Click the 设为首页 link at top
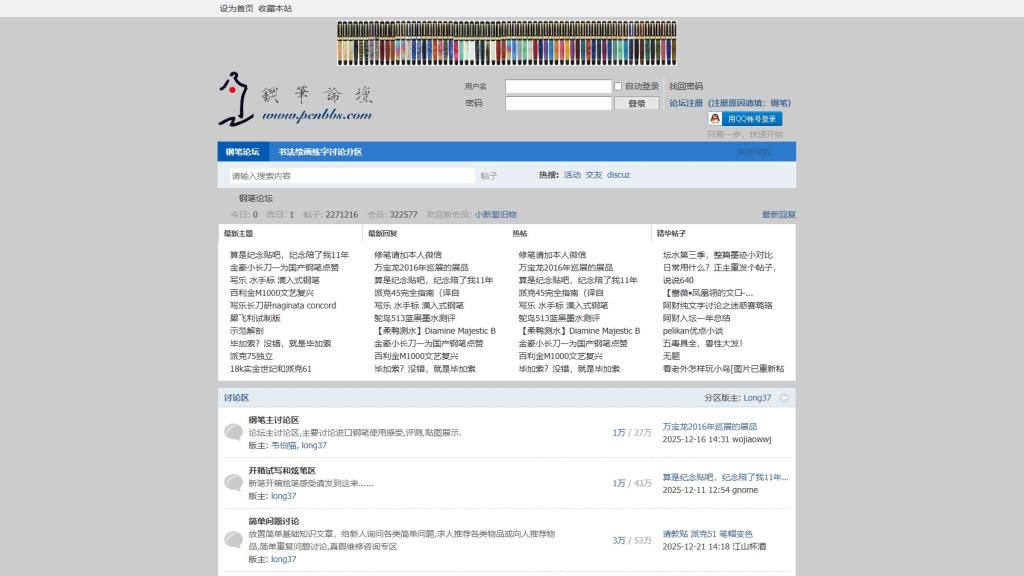This screenshot has width=1024, height=576. coord(236,8)
